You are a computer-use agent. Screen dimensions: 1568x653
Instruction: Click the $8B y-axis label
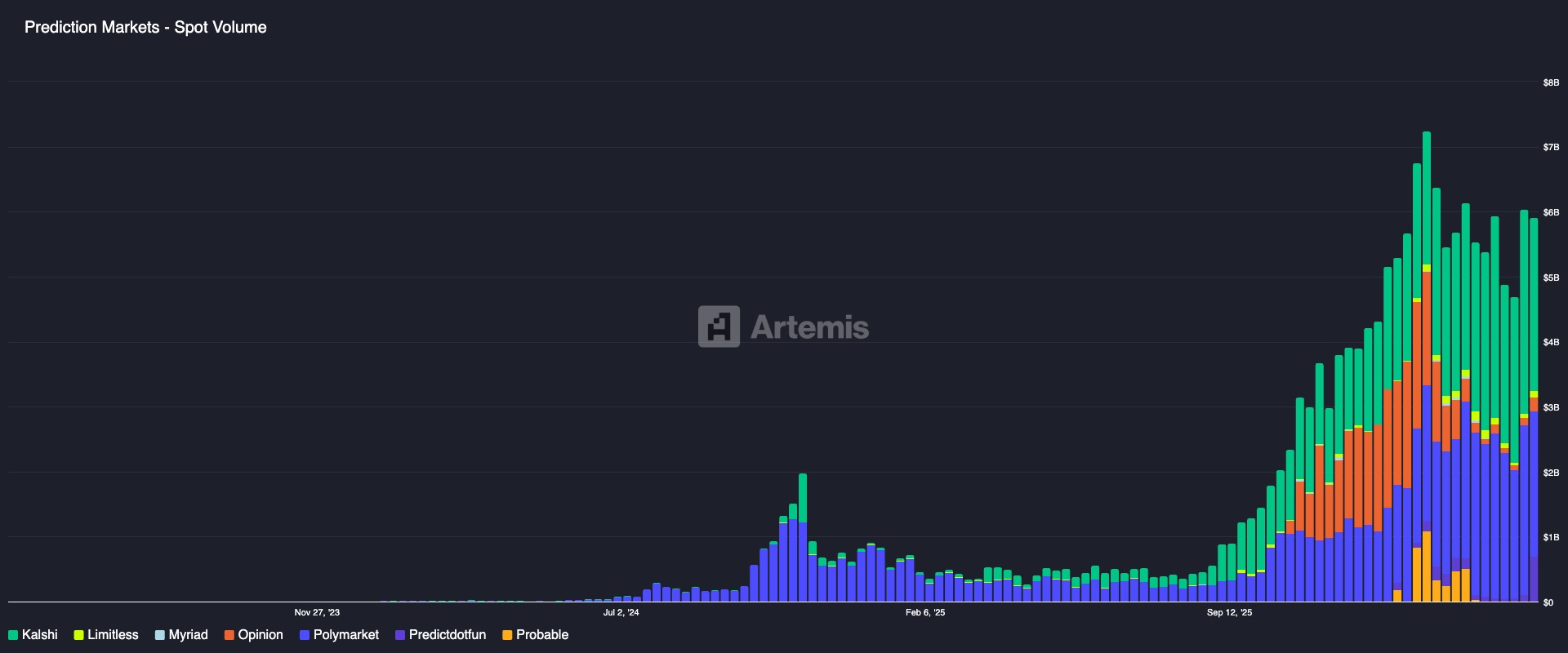(1550, 82)
